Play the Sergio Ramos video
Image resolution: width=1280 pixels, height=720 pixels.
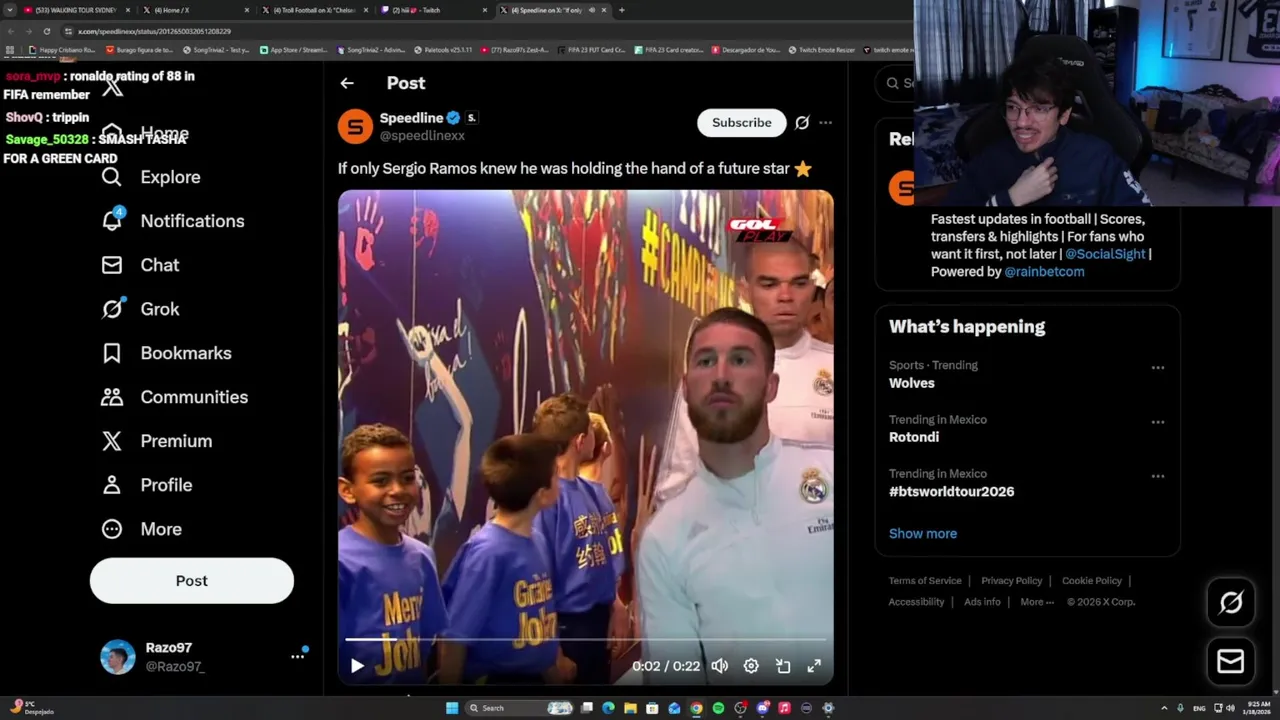357,666
